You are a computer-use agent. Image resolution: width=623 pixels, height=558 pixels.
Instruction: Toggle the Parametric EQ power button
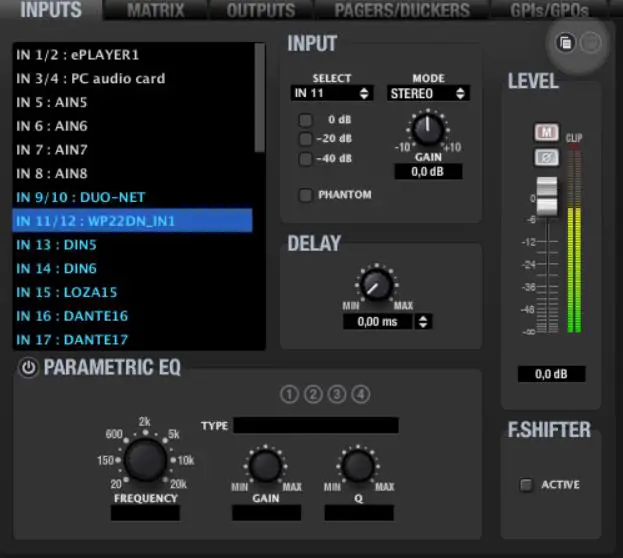pyautogui.click(x=28, y=368)
